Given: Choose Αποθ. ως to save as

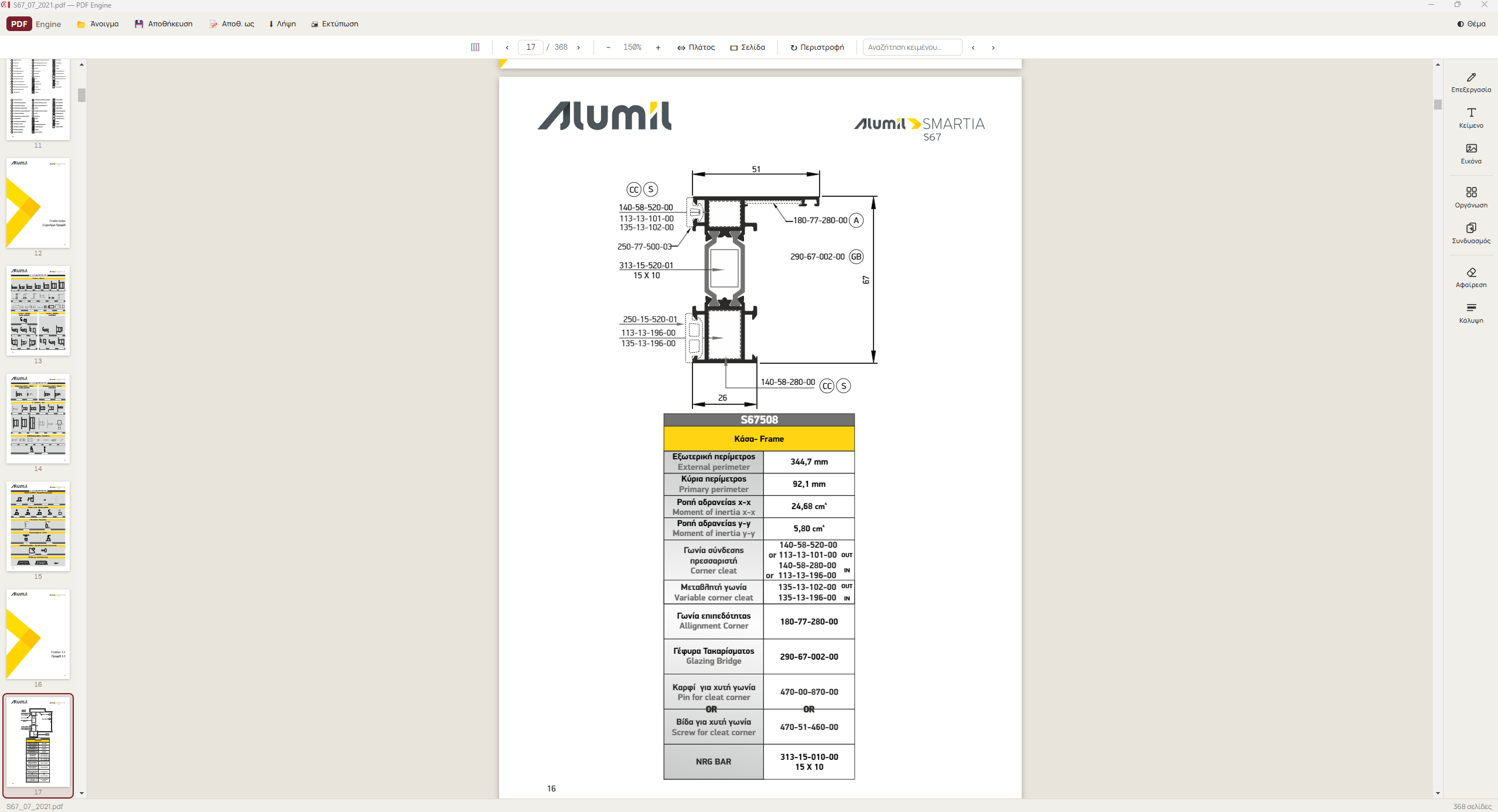Looking at the screenshot, I should click(232, 24).
